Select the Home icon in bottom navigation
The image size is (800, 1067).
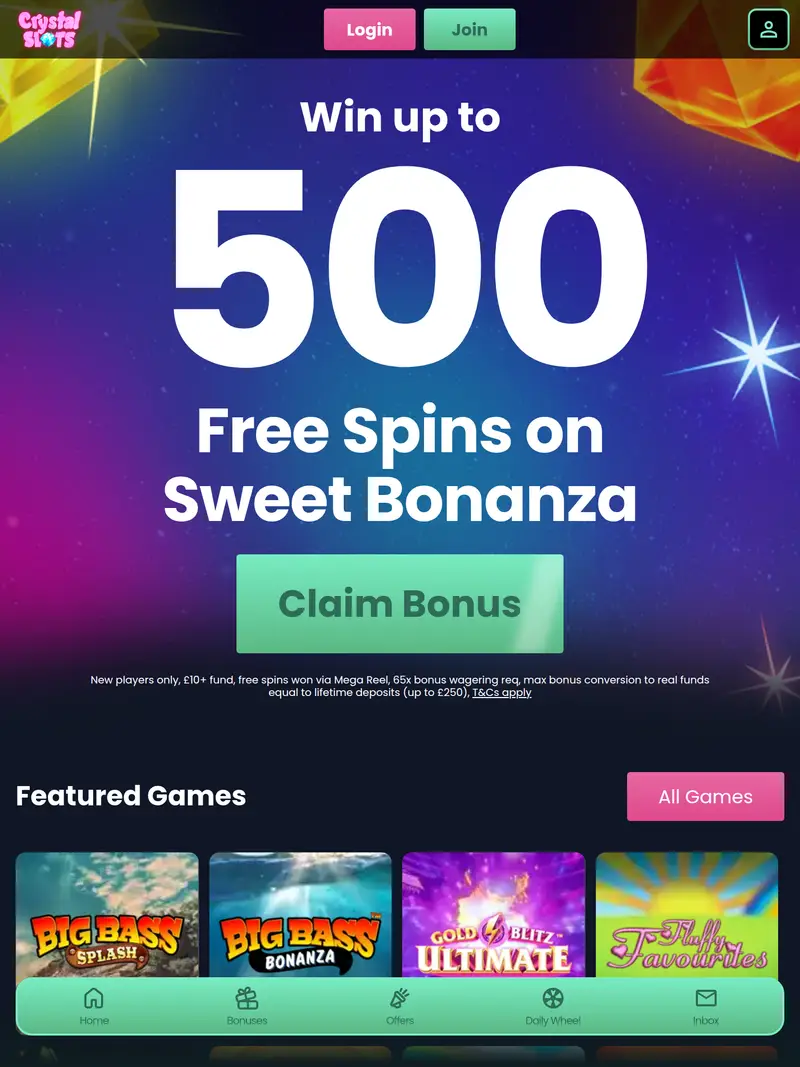93,998
